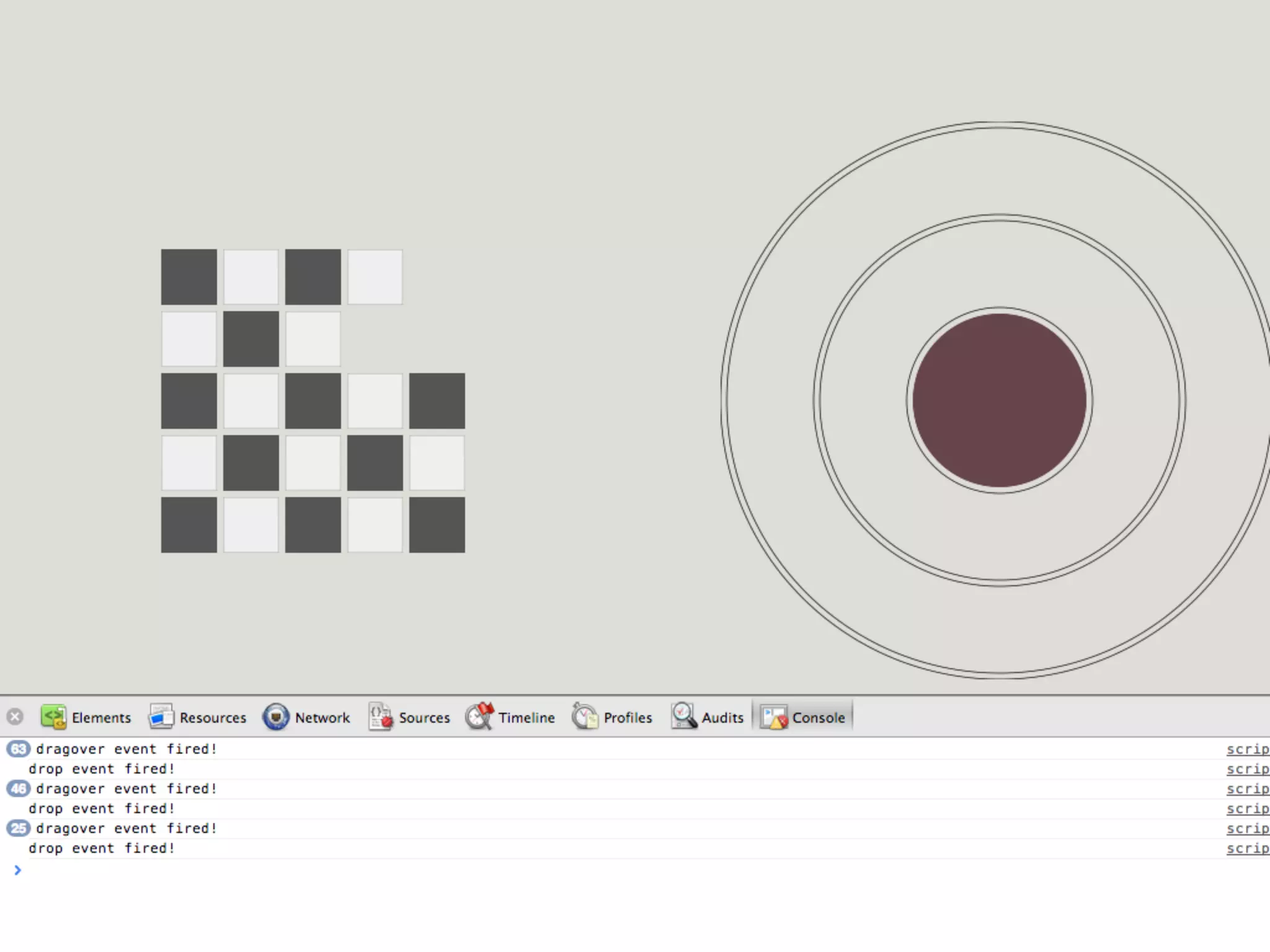The width and height of the screenshot is (1270, 952).
Task: Open the Resources panel icon
Action: point(161,717)
